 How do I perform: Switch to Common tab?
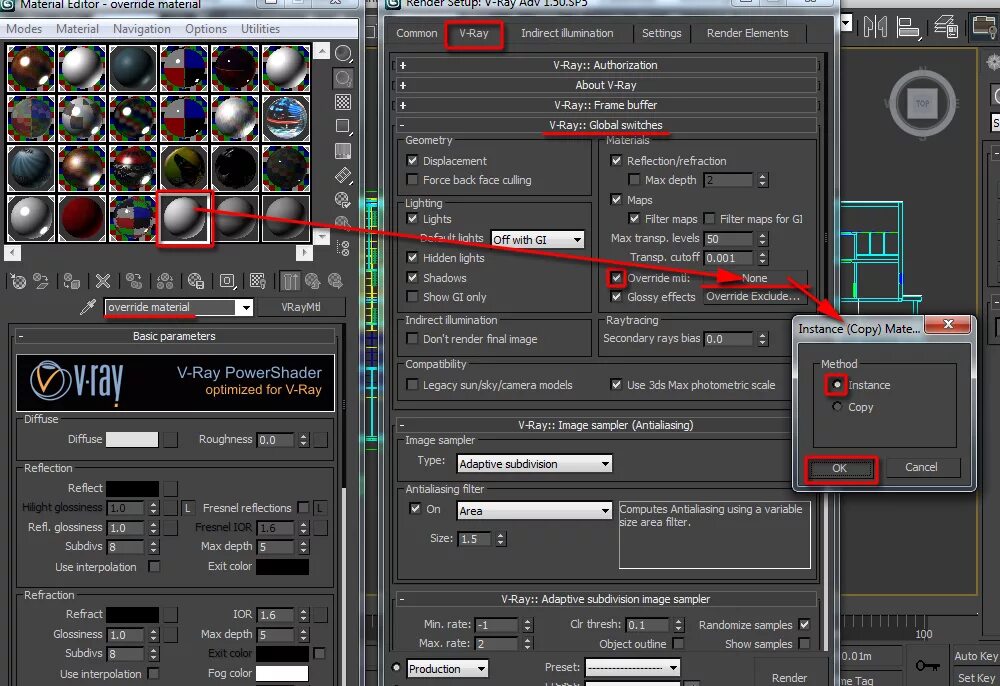pyautogui.click(x=416, y=33)
